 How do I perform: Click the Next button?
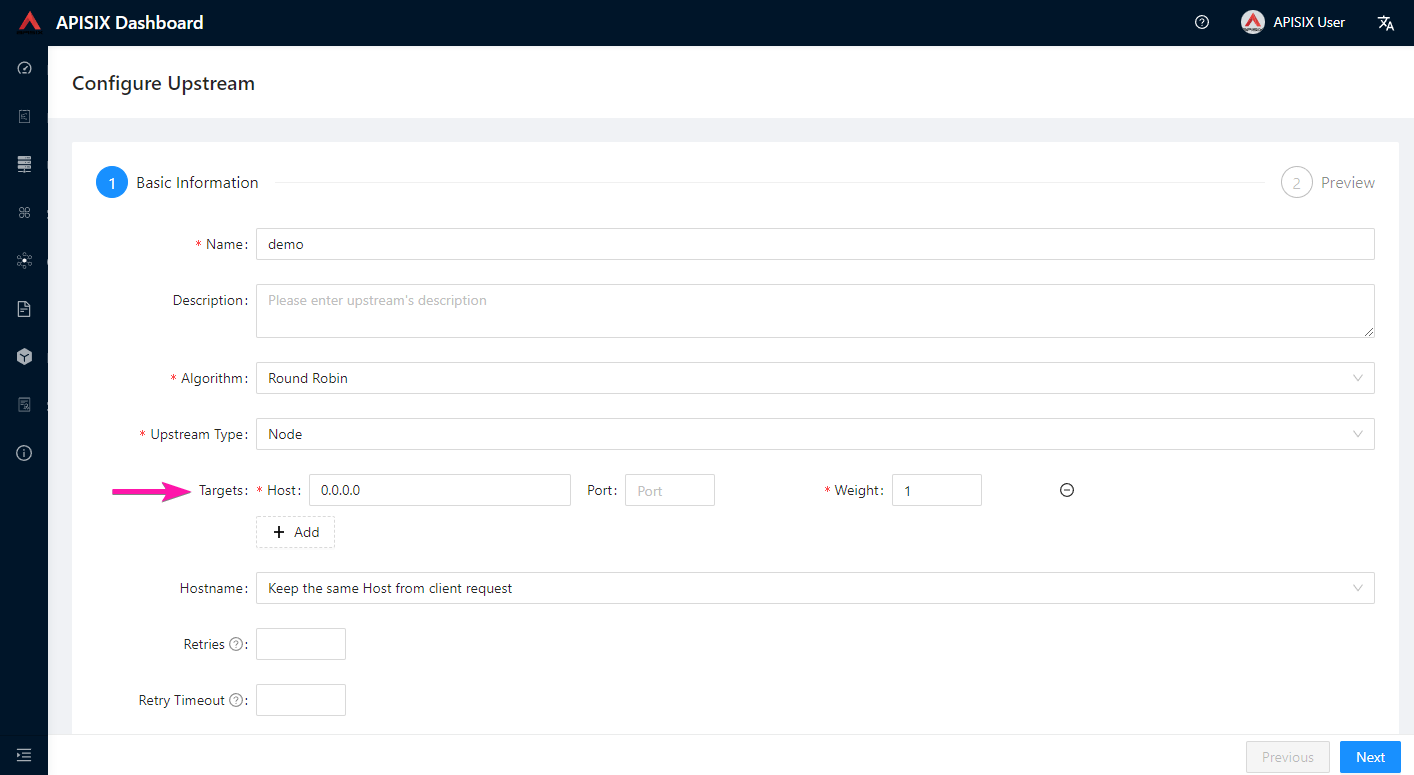click(x=1370, y=757)
